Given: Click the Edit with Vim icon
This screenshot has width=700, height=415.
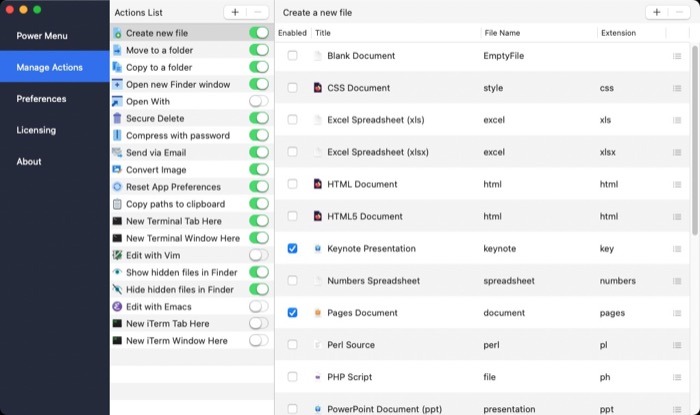Looking at the screenshot, I should (117, 255).
